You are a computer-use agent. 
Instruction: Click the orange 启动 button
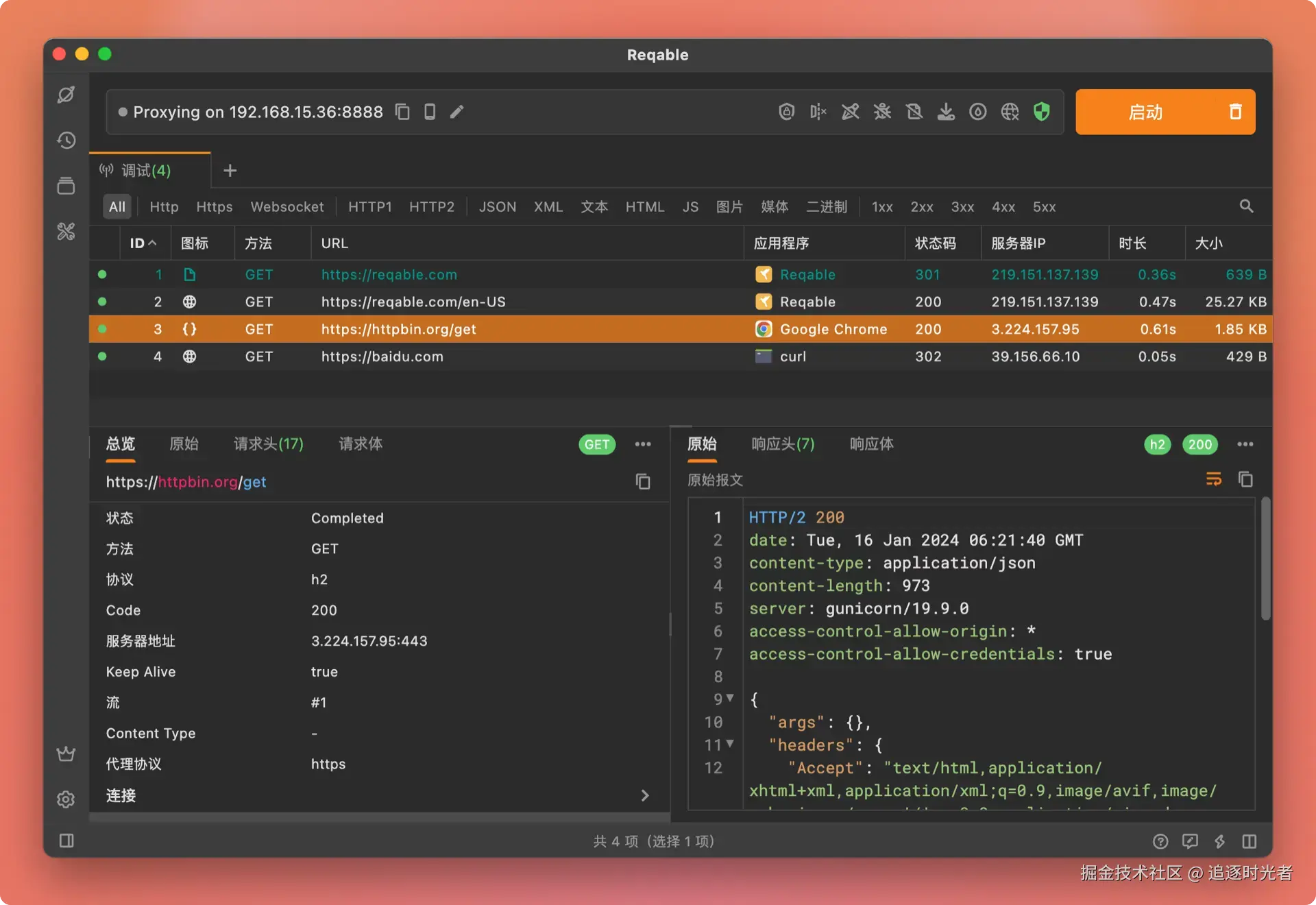(1145, 112)
